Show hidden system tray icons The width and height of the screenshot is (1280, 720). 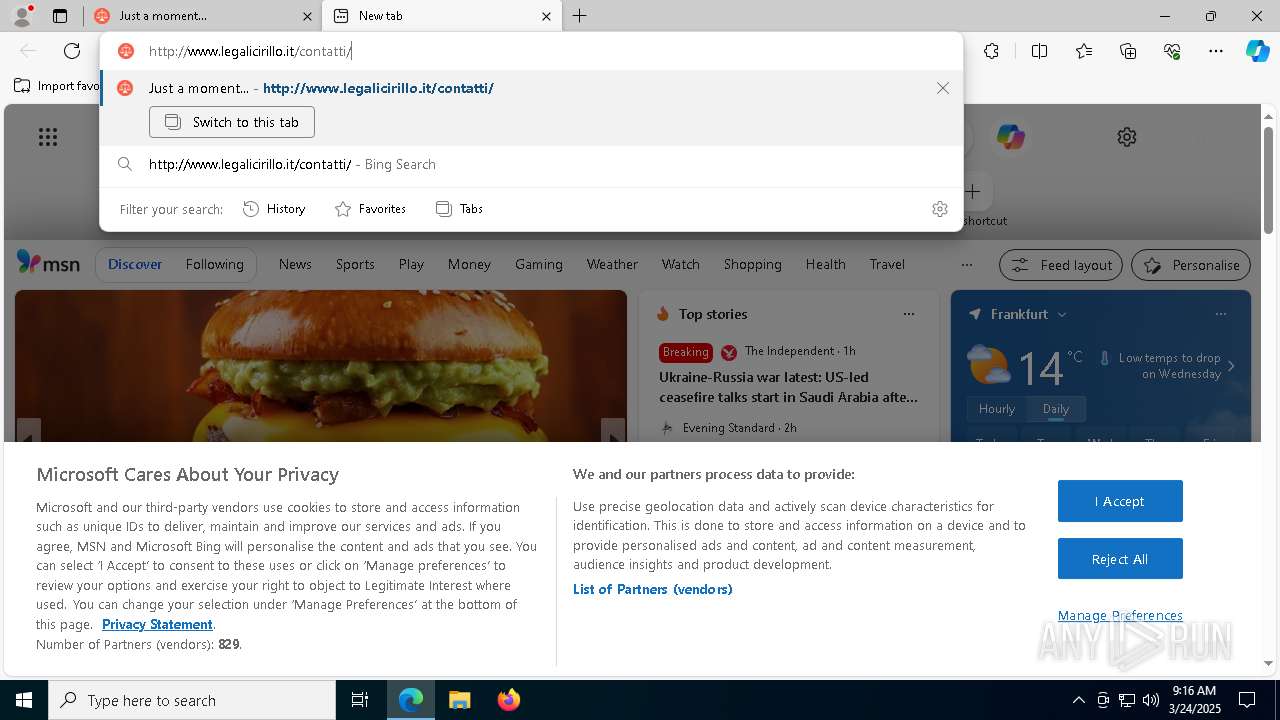click(x=1078, y=700)
